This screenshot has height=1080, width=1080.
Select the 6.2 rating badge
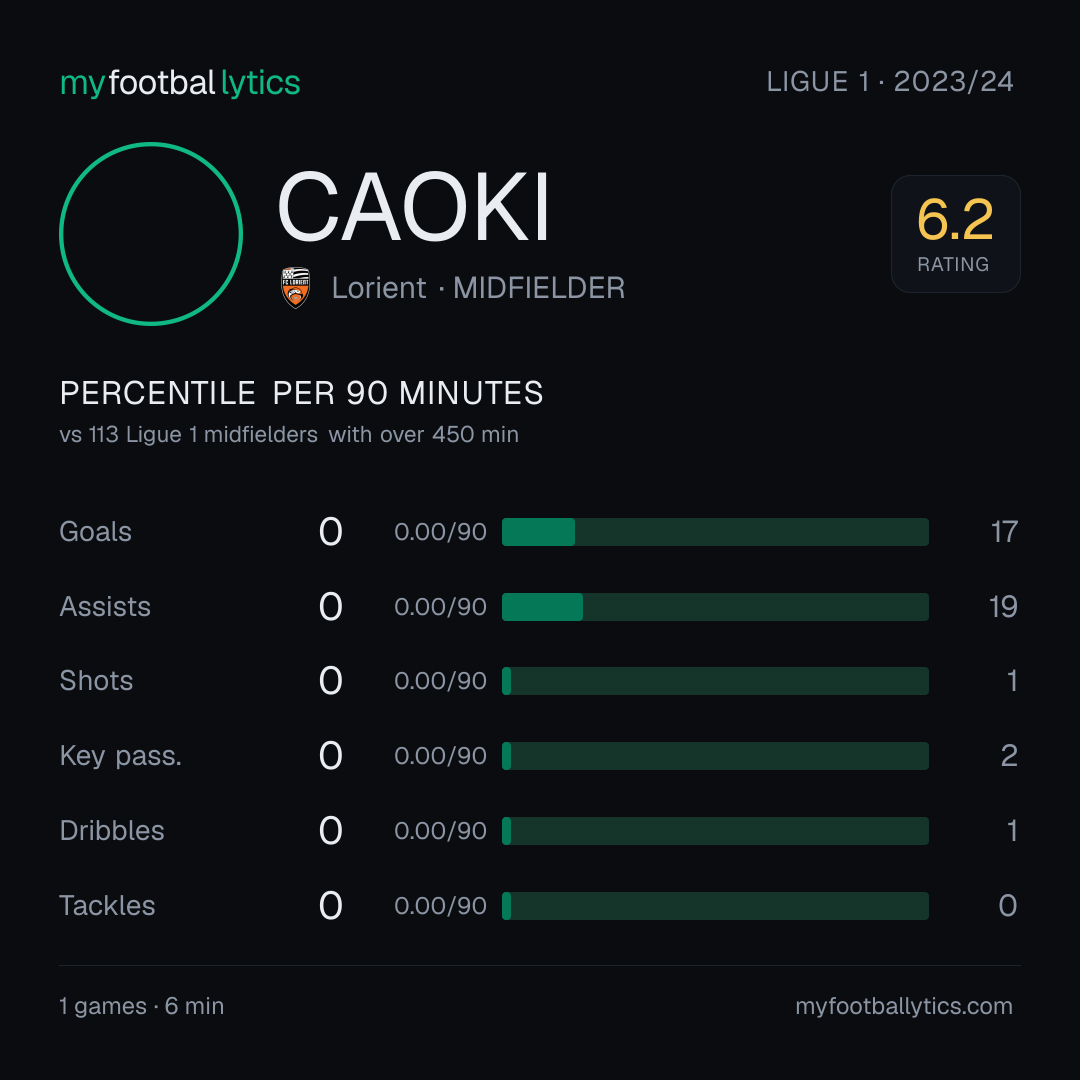click(955, 234)
